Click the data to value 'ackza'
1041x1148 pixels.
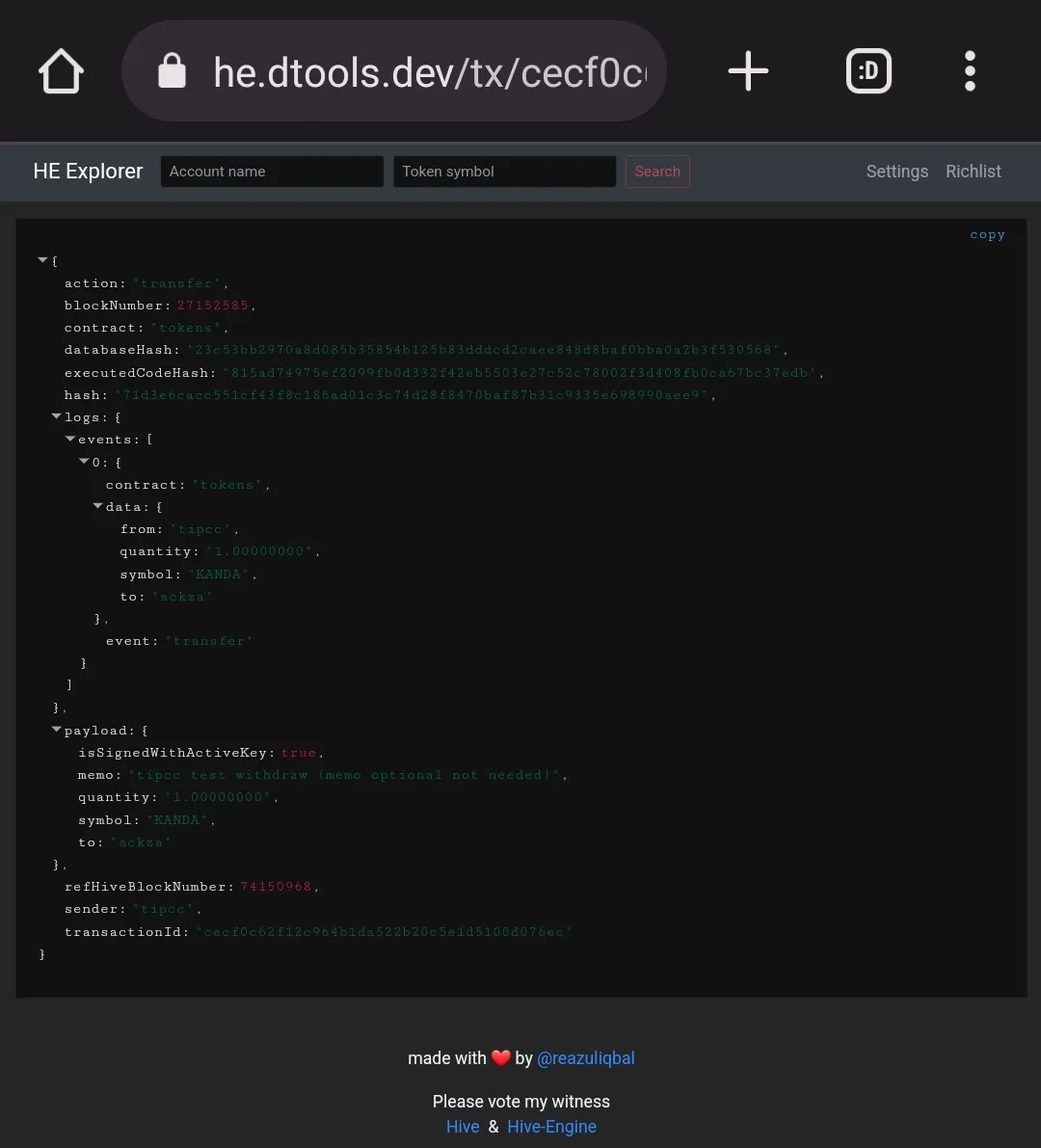click(x=183, y=597)
